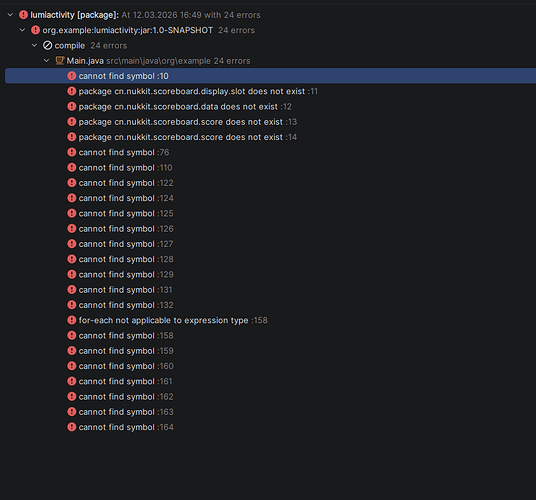Click the cancelled circle icon beside compile
Screen dimensions: 536x500
tap(48, 45)
